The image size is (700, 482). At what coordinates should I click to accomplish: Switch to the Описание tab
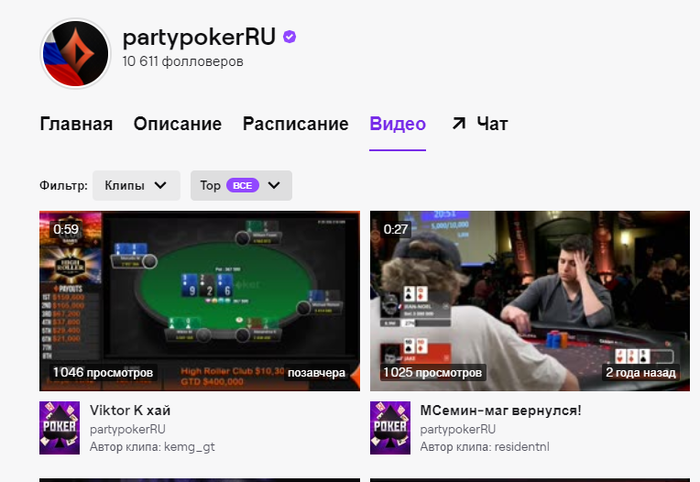tap(178, 124)
